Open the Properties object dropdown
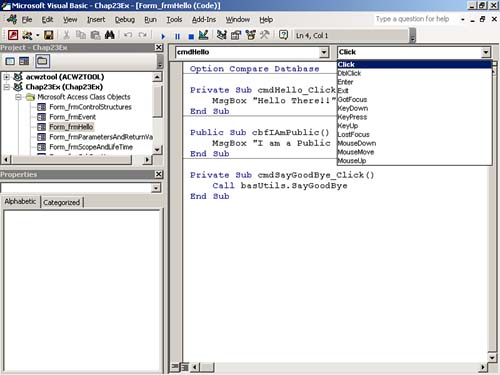This screenshot has width=500, height=375. [x=156, y=188]
